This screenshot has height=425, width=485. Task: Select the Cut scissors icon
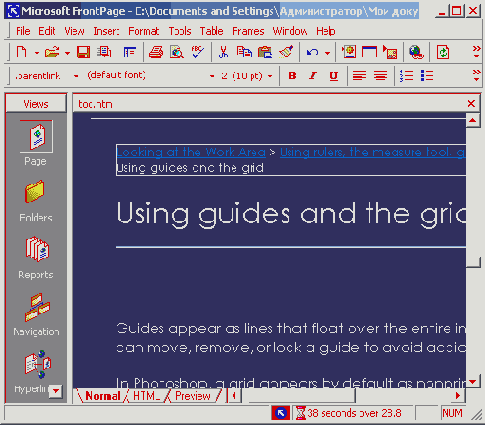coord(223,52)
